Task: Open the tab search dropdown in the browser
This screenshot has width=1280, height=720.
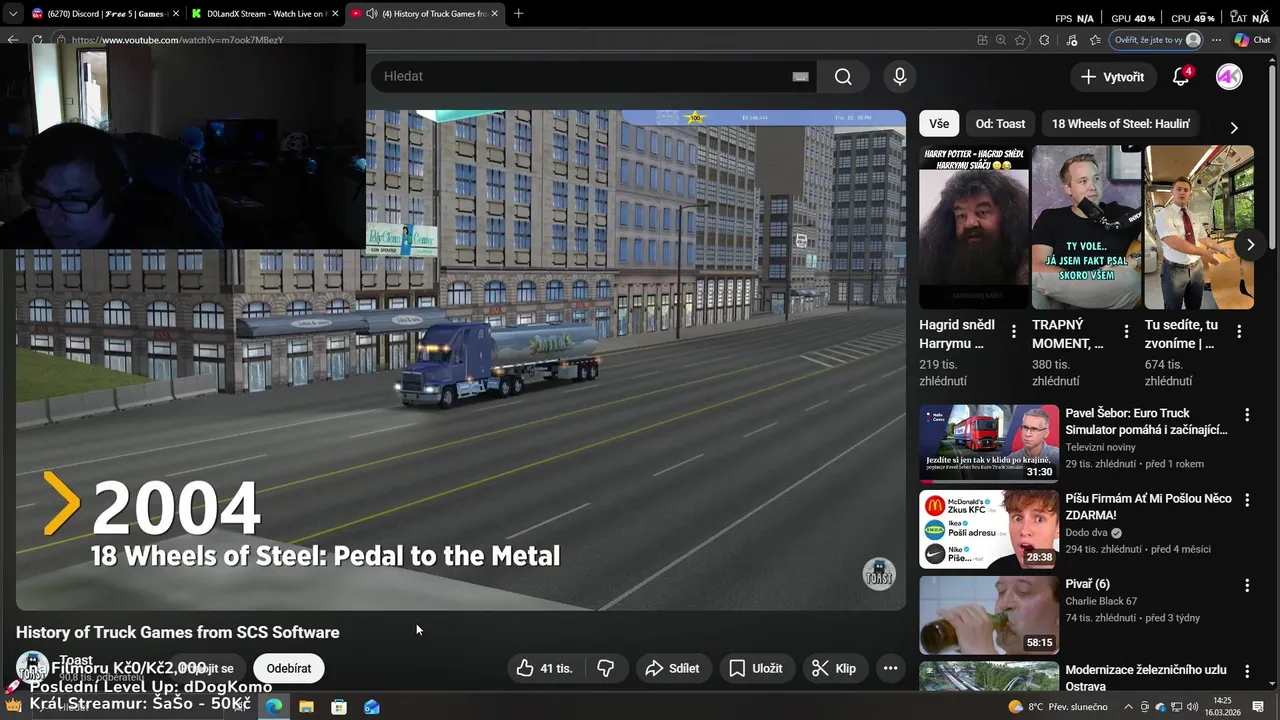Action: 12,14
